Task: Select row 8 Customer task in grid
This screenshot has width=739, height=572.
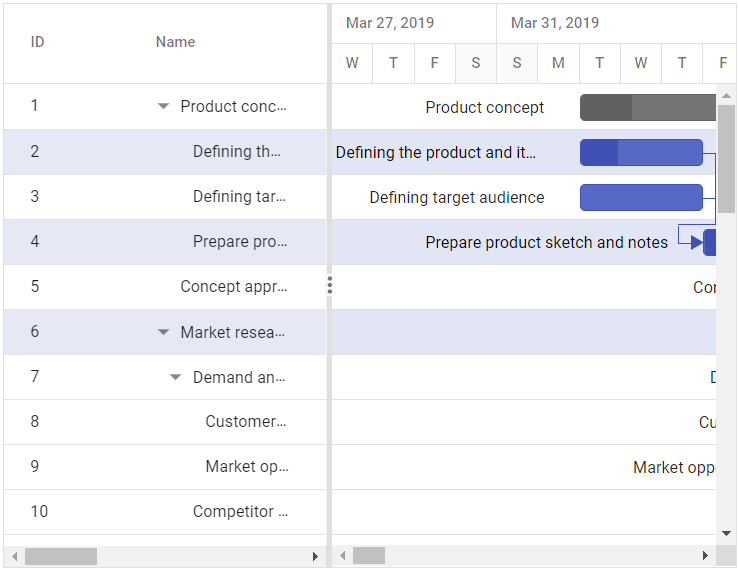Action: pyautogui.click(x=165, y=422)
